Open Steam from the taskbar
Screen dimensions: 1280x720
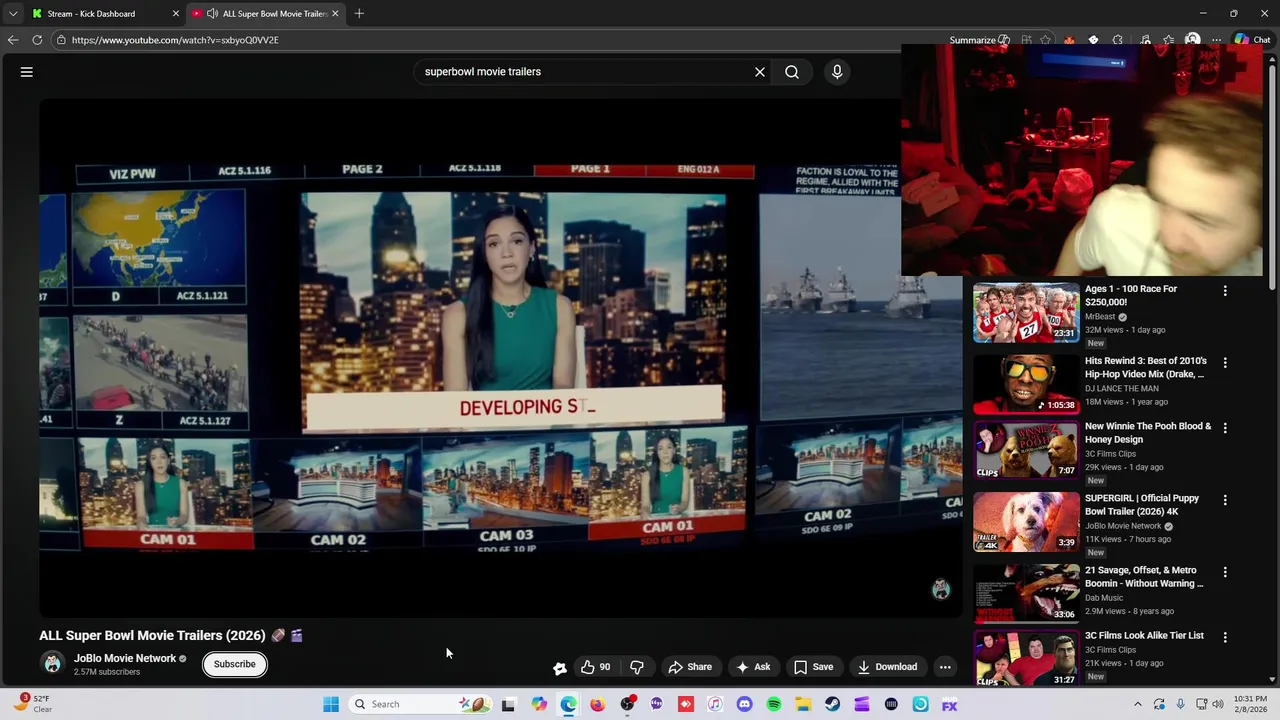coord(832,704)
